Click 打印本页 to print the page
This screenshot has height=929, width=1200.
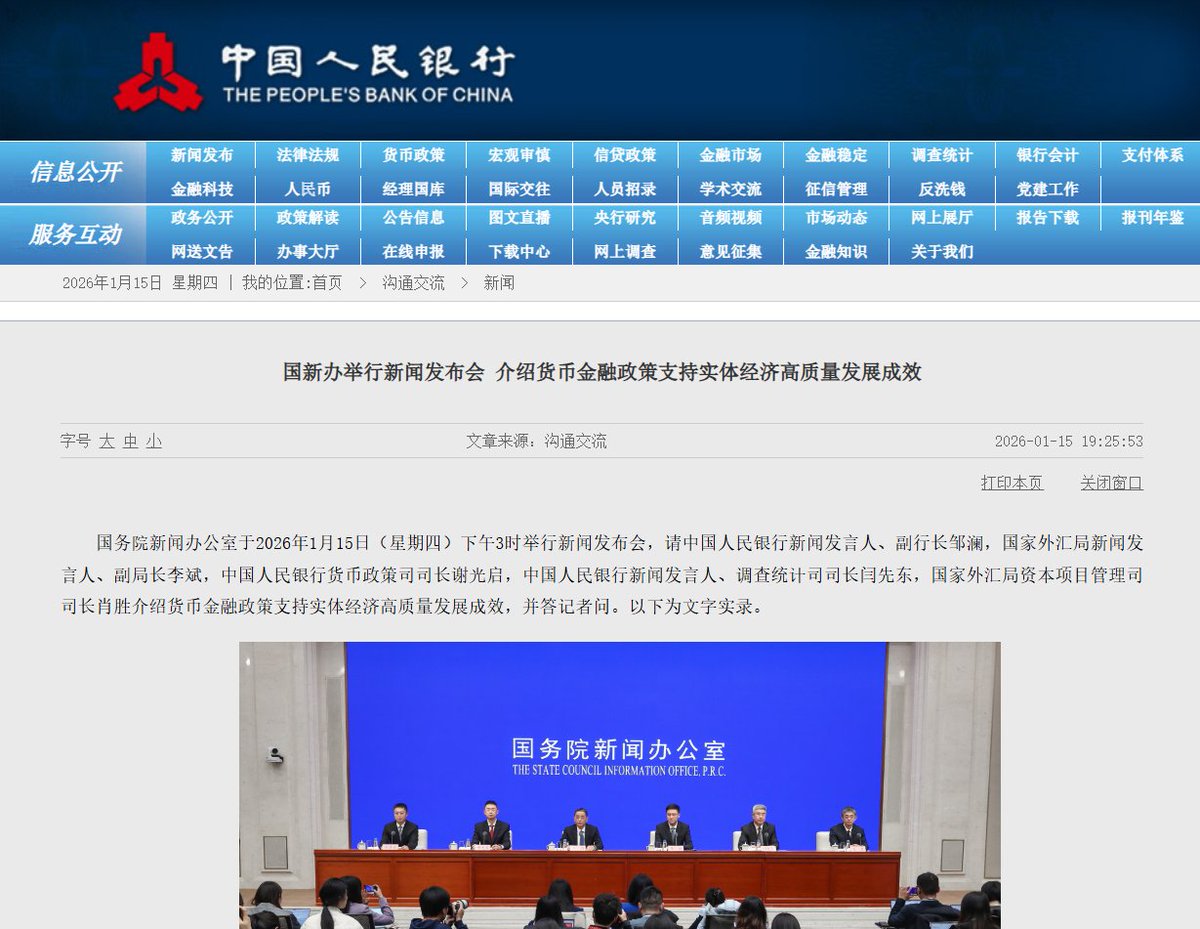[1011, 483]
